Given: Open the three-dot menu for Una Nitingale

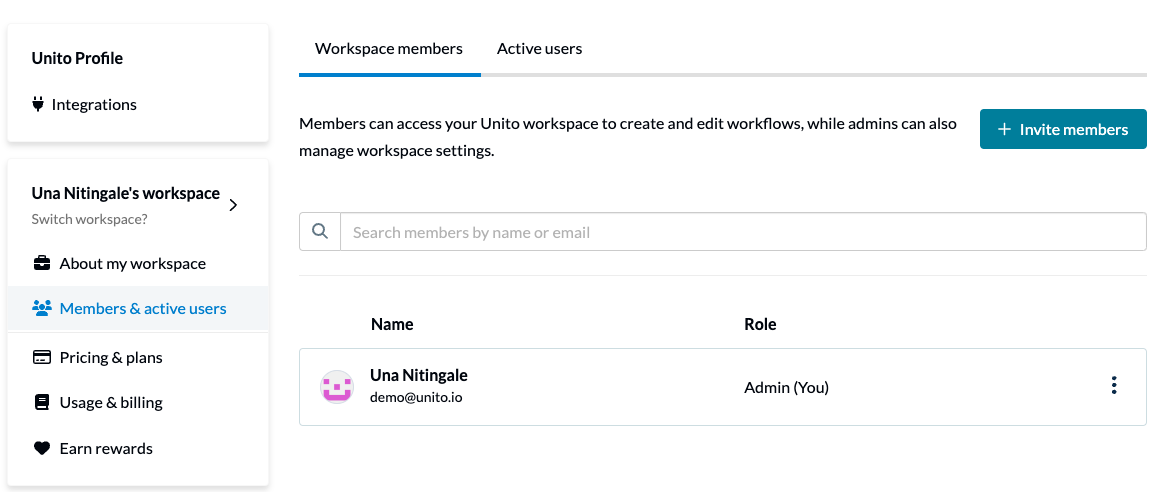Looking at the screenshot, I should click(1114, 385).
